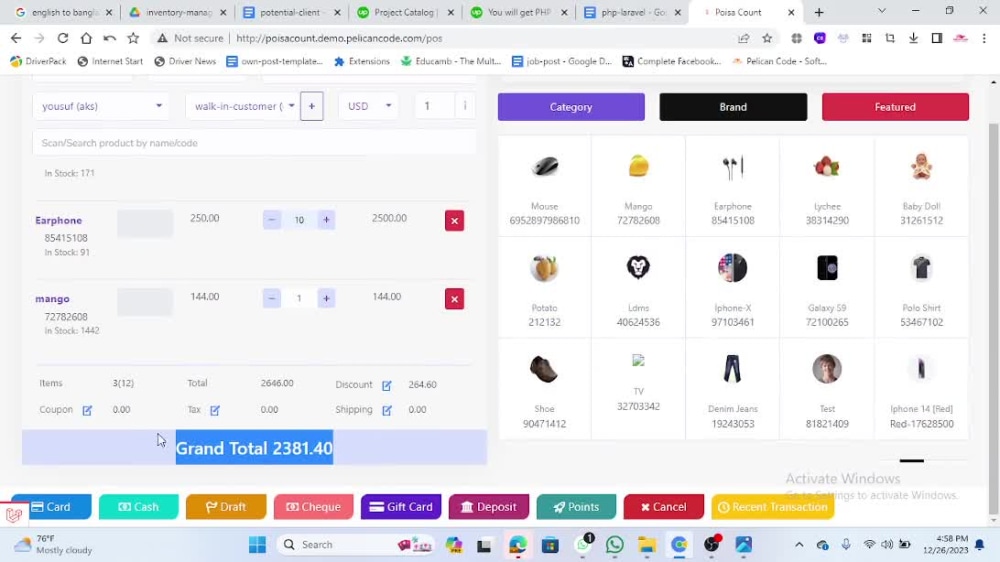Switch to php-laravel Google Docs tab
The height and width of the screenshot is (562, 1000).
click(x=633, y=12)
